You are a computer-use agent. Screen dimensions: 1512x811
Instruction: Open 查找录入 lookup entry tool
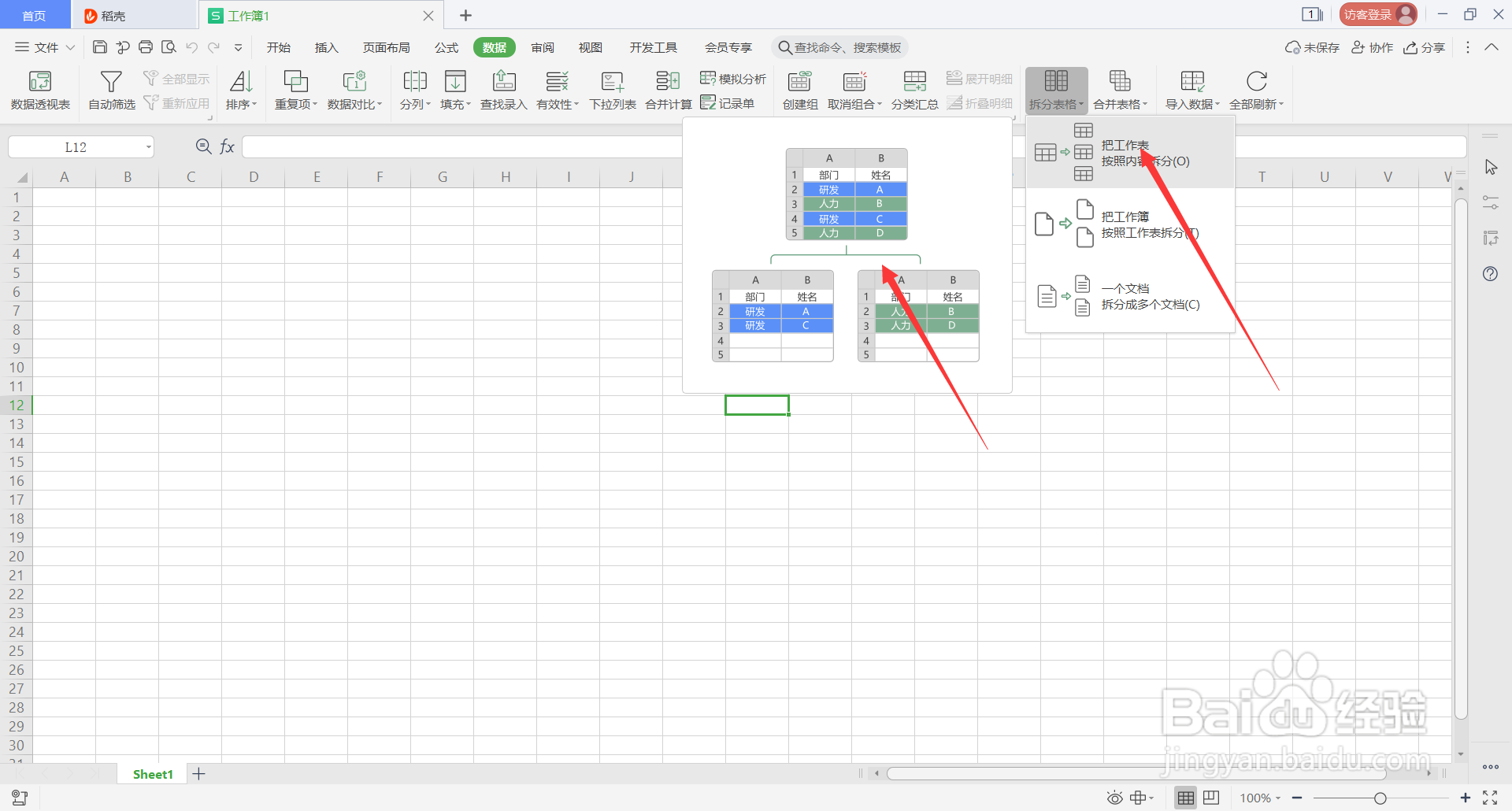click(503, 90)
